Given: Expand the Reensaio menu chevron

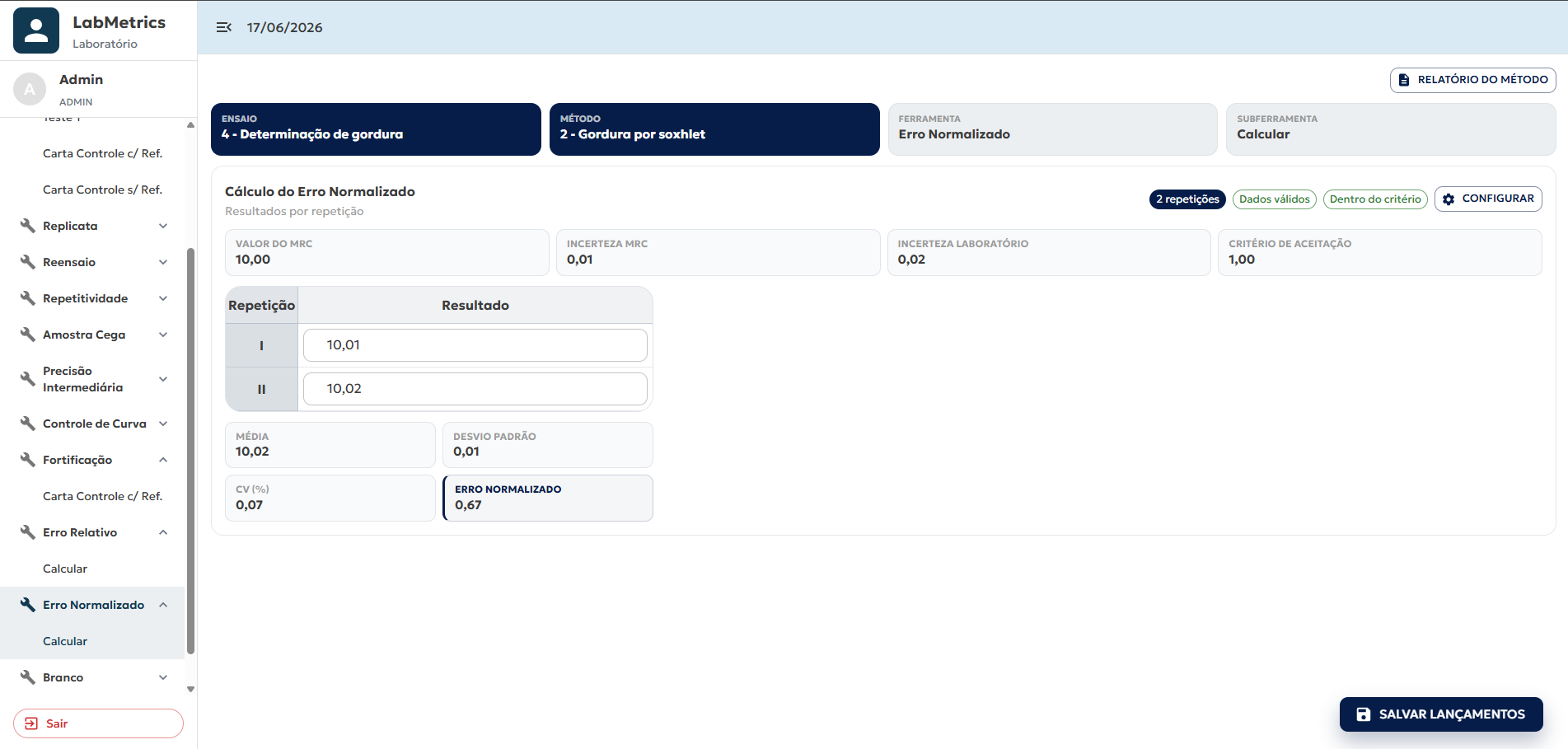Looking at the screenshot, I should (163, 262).
